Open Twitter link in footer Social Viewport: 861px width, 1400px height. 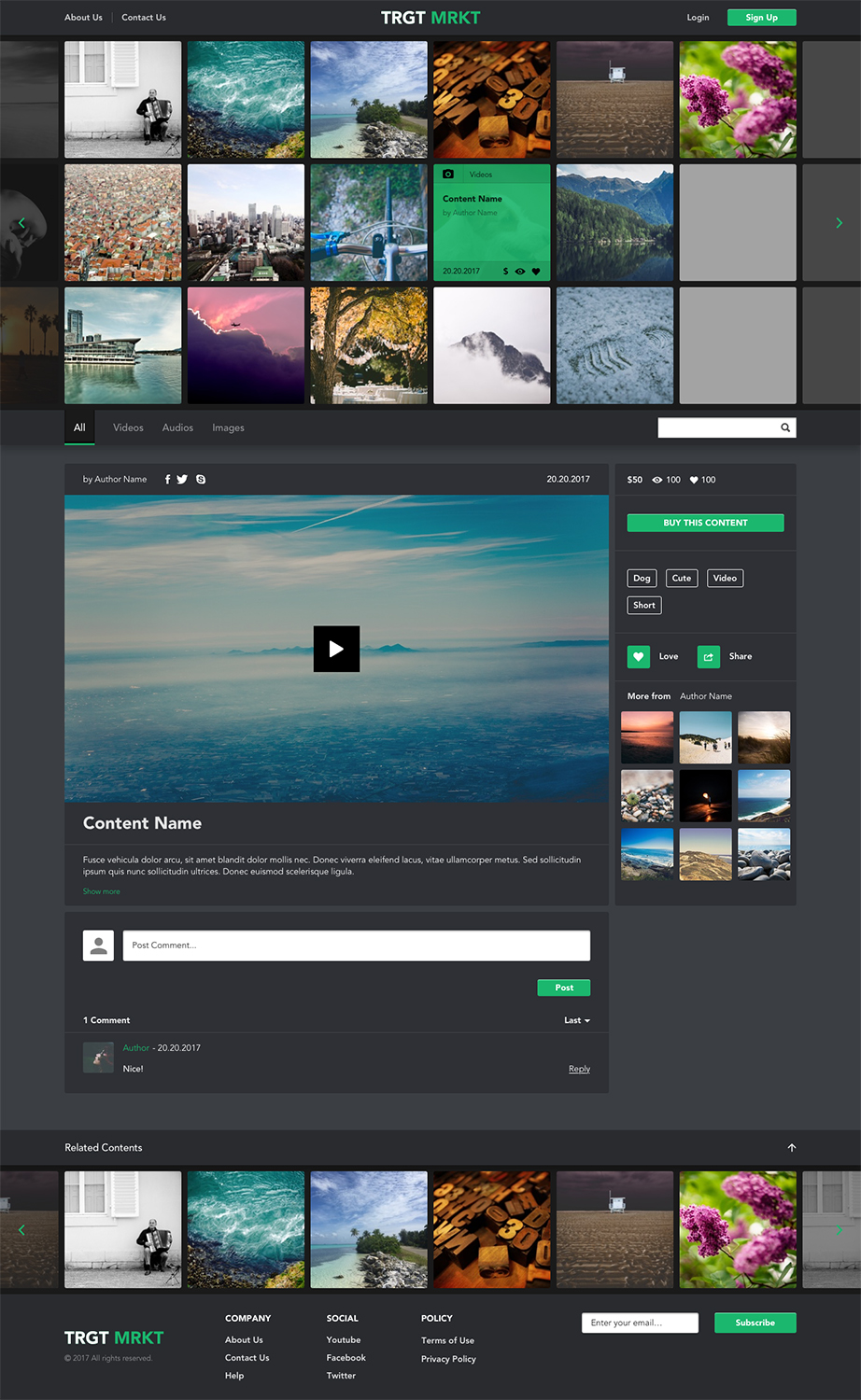pyautogui.click(x=341, y=1376)
